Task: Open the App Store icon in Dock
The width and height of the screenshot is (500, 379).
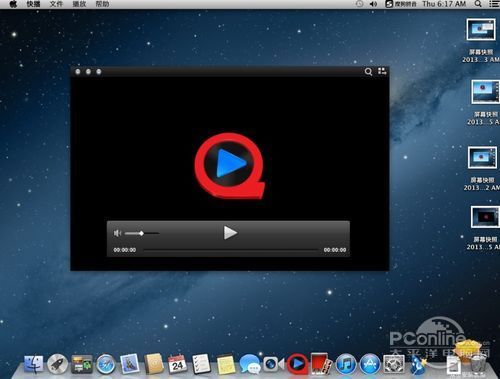Action: coord(370,364)
